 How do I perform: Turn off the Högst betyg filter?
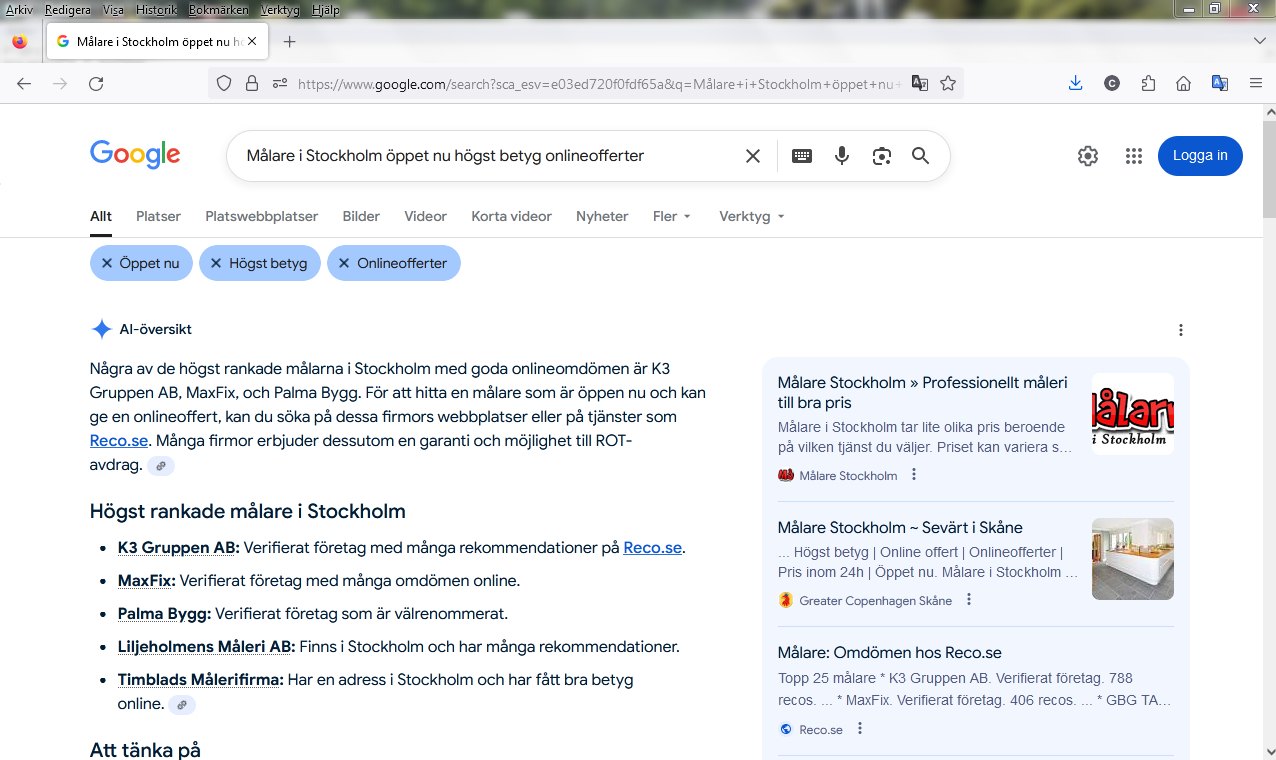pos(216,263)
